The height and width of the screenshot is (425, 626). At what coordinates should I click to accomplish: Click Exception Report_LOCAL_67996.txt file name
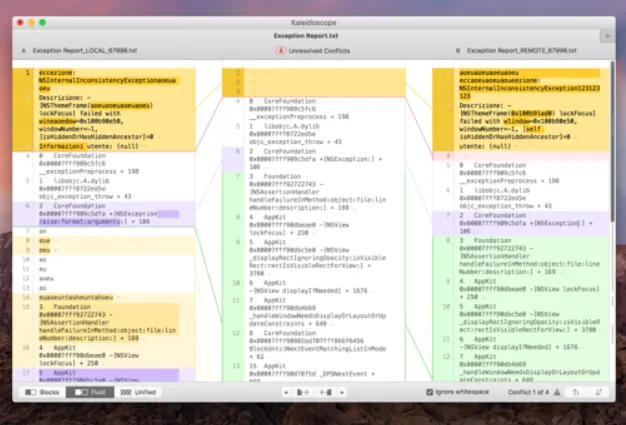click(85, 51)
